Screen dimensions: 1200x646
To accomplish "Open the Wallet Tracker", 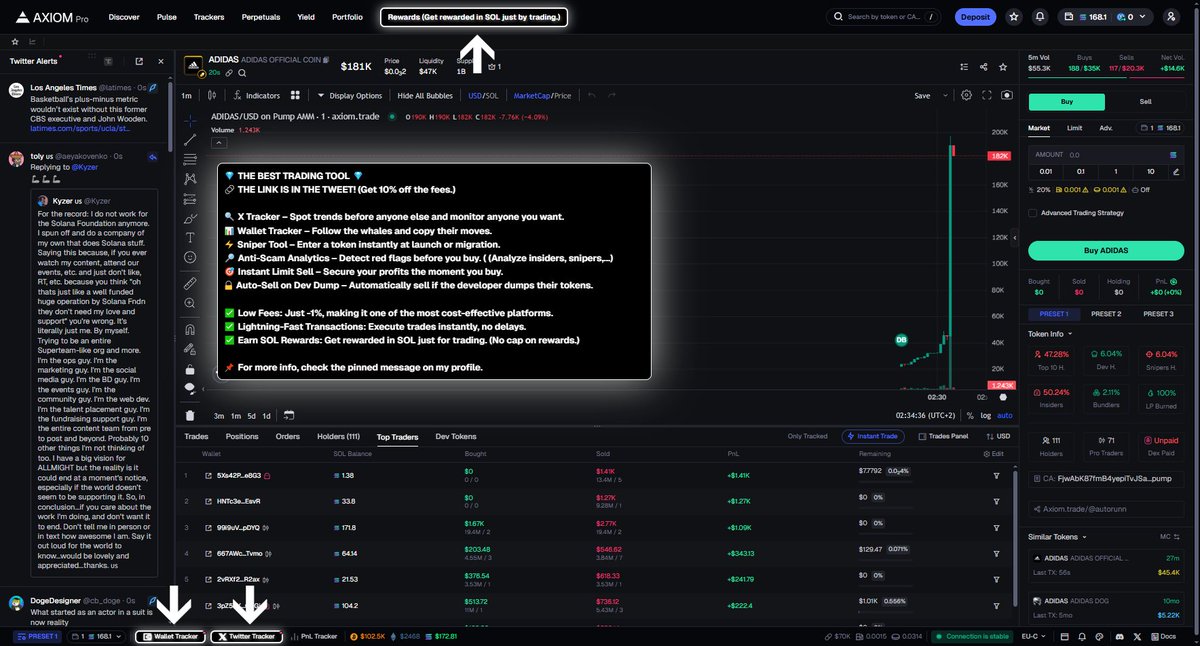I will pyautogui.click(x=171, y=636).
